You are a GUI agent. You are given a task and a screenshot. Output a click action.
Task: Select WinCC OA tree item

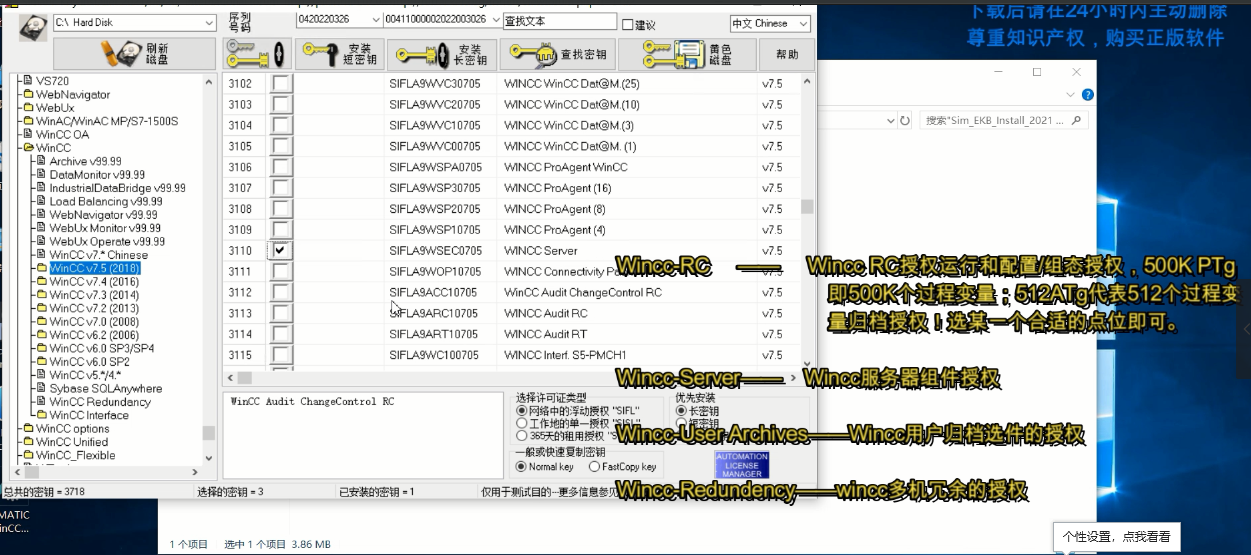63,134
